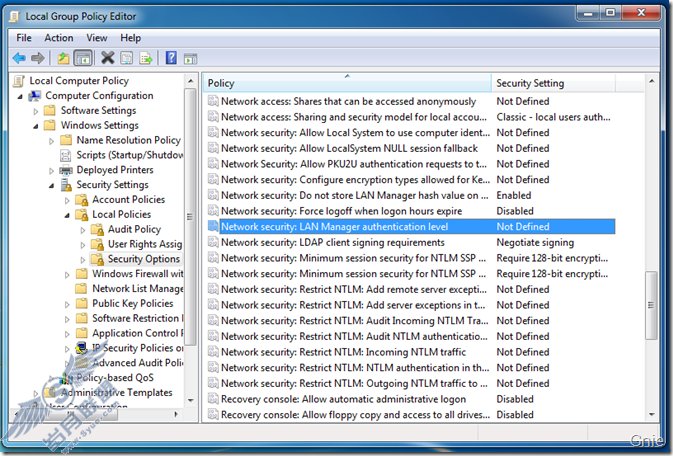Click the LAN Manager authentication level policy icon
The width and height of the screenshot is (673, 456).
point(213,226)
